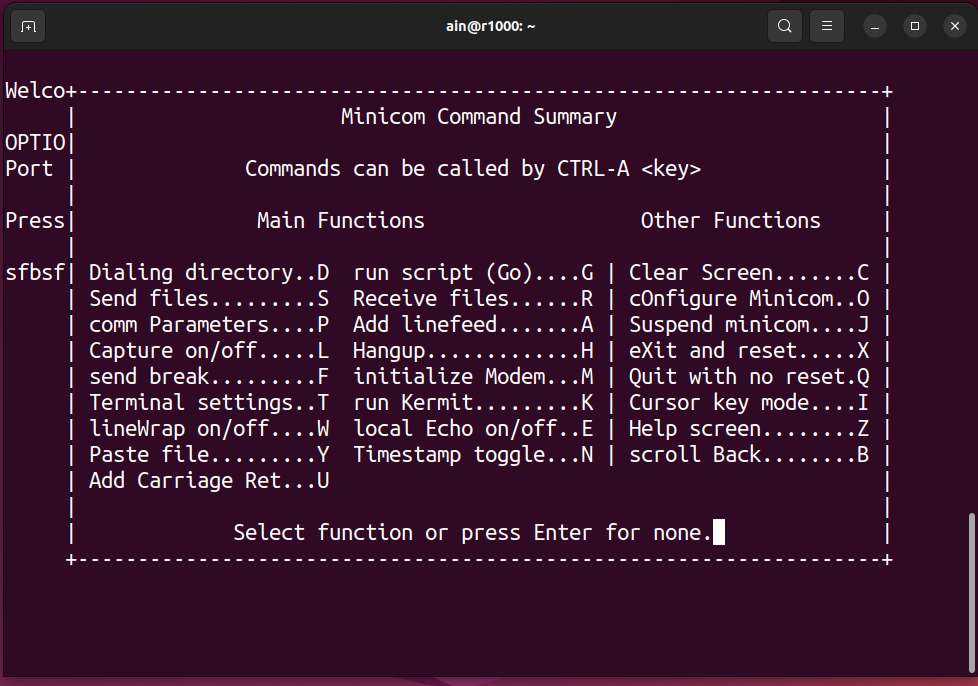Click the 'Main Functions' heading
978x686 pixels.
pyautogui.click(x=341, y=221)
